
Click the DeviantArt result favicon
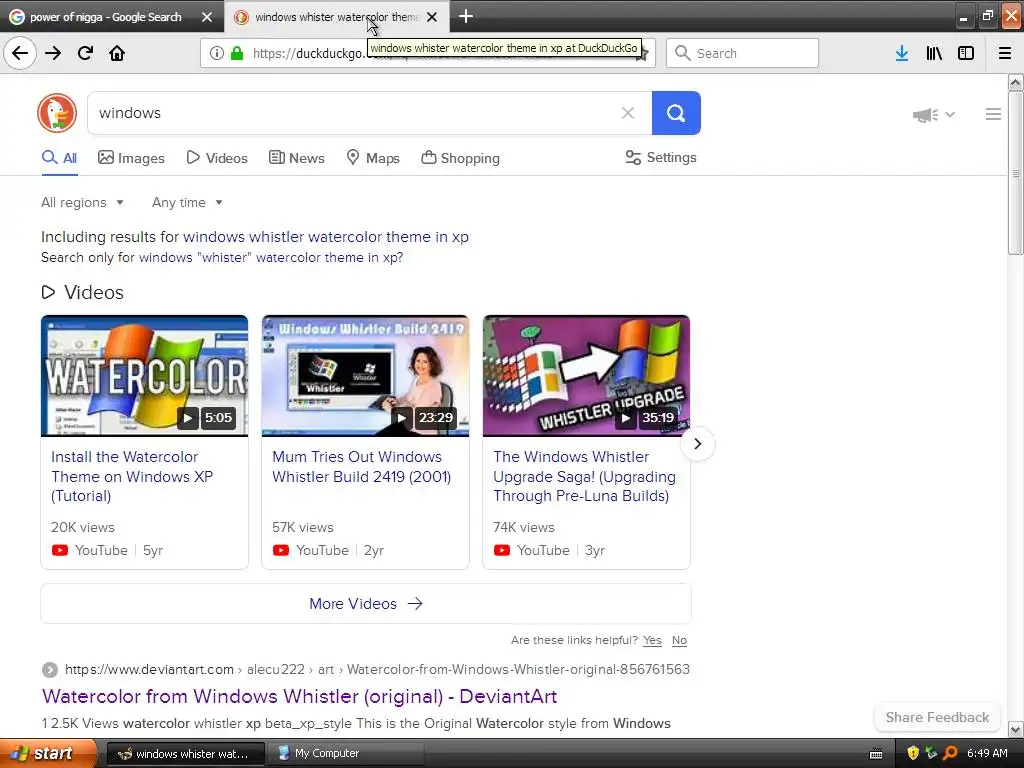tap(50, 670)
